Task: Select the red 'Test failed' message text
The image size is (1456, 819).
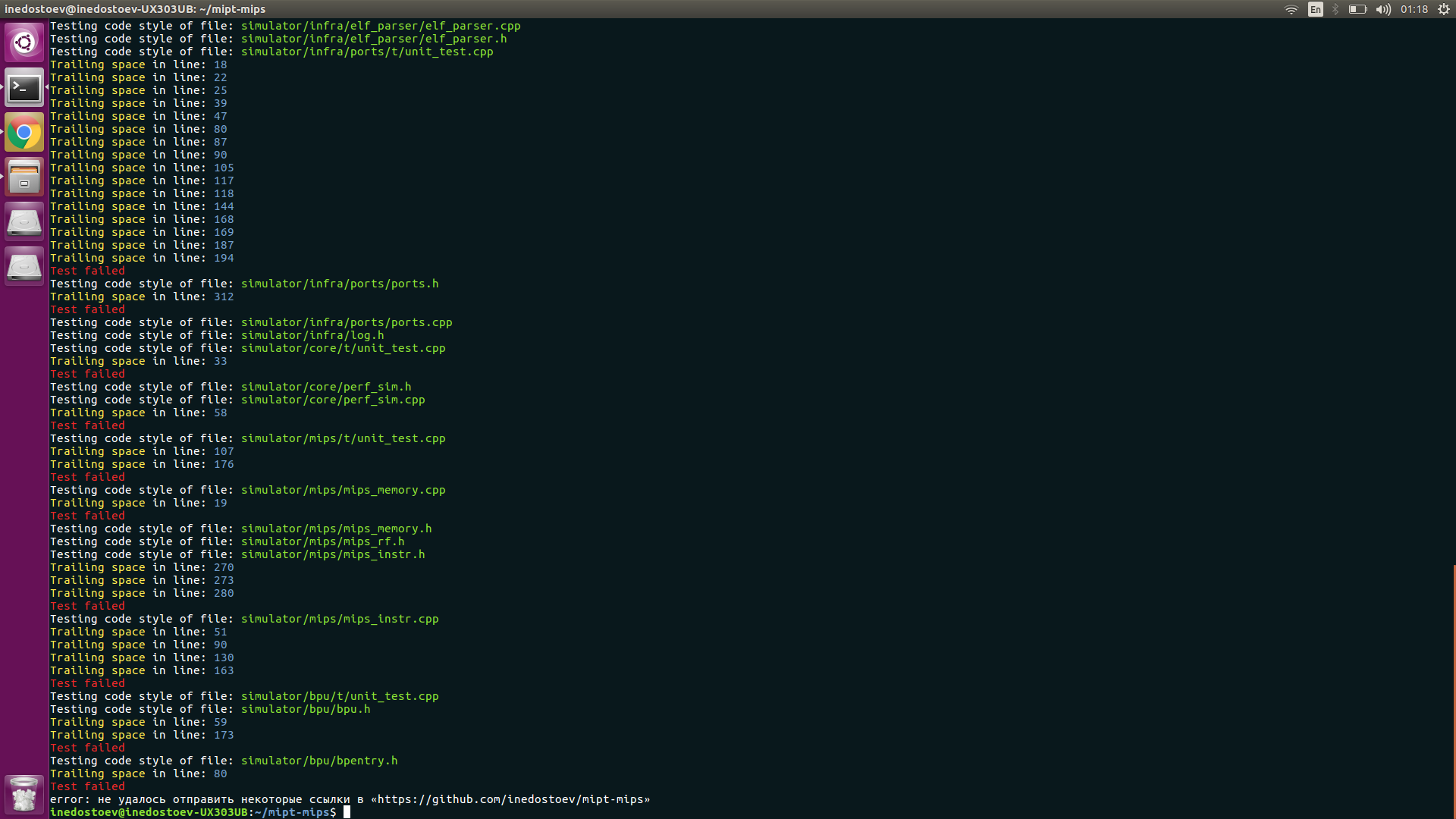Action: click(87, 270)
